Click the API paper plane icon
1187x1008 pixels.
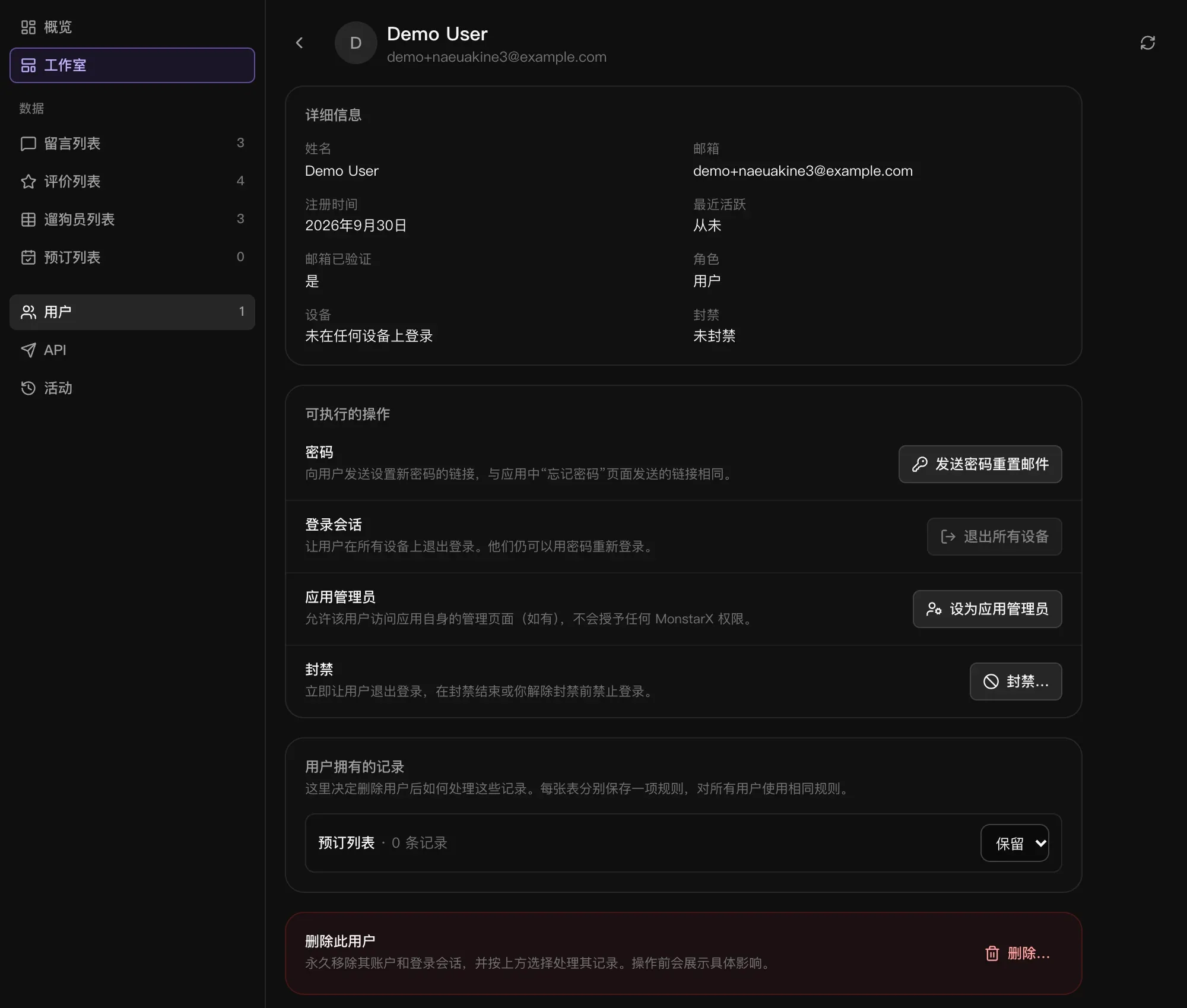point(28,350)
